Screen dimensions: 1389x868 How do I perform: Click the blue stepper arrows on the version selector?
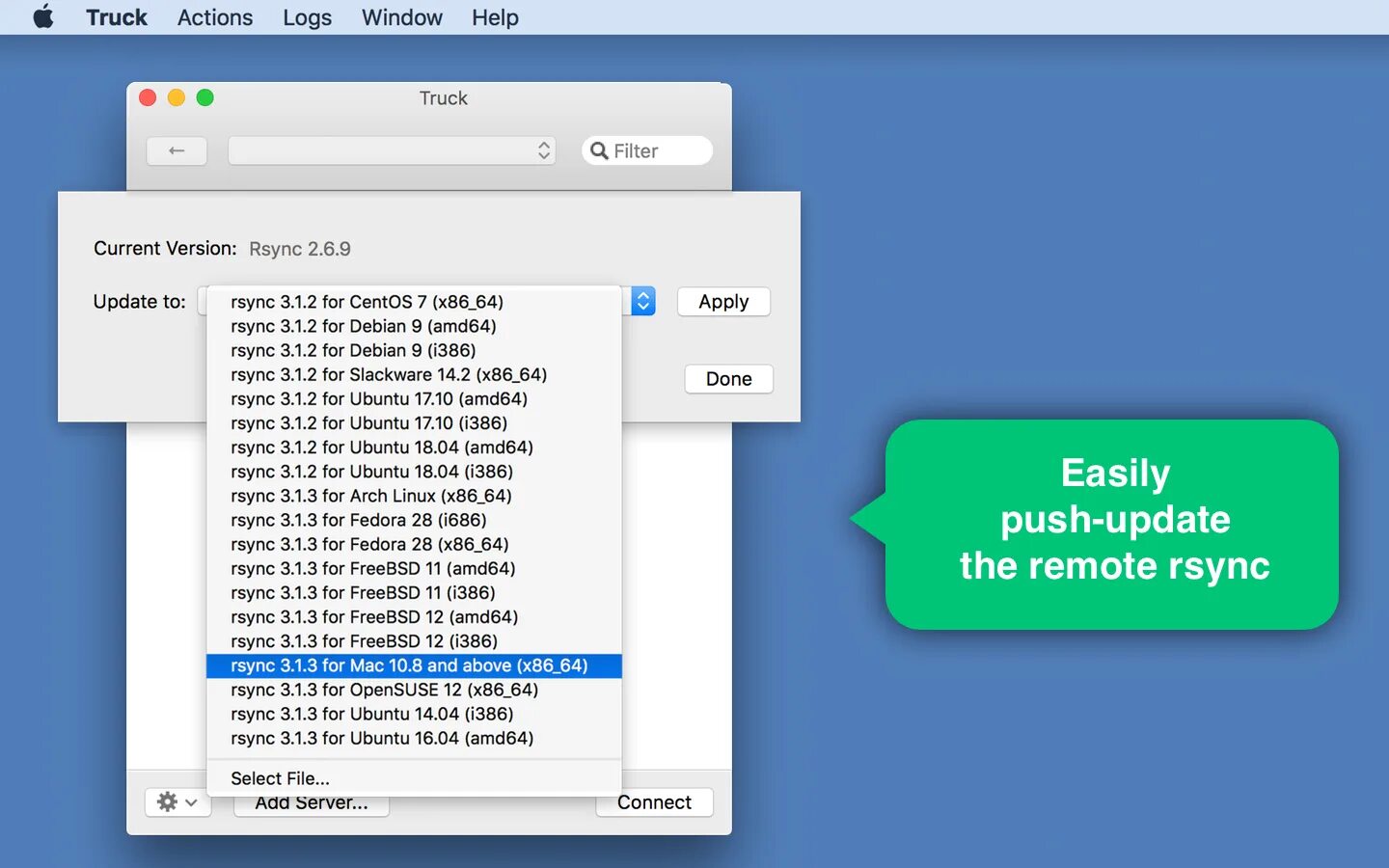pyautogui.click(x=642, y=301)
